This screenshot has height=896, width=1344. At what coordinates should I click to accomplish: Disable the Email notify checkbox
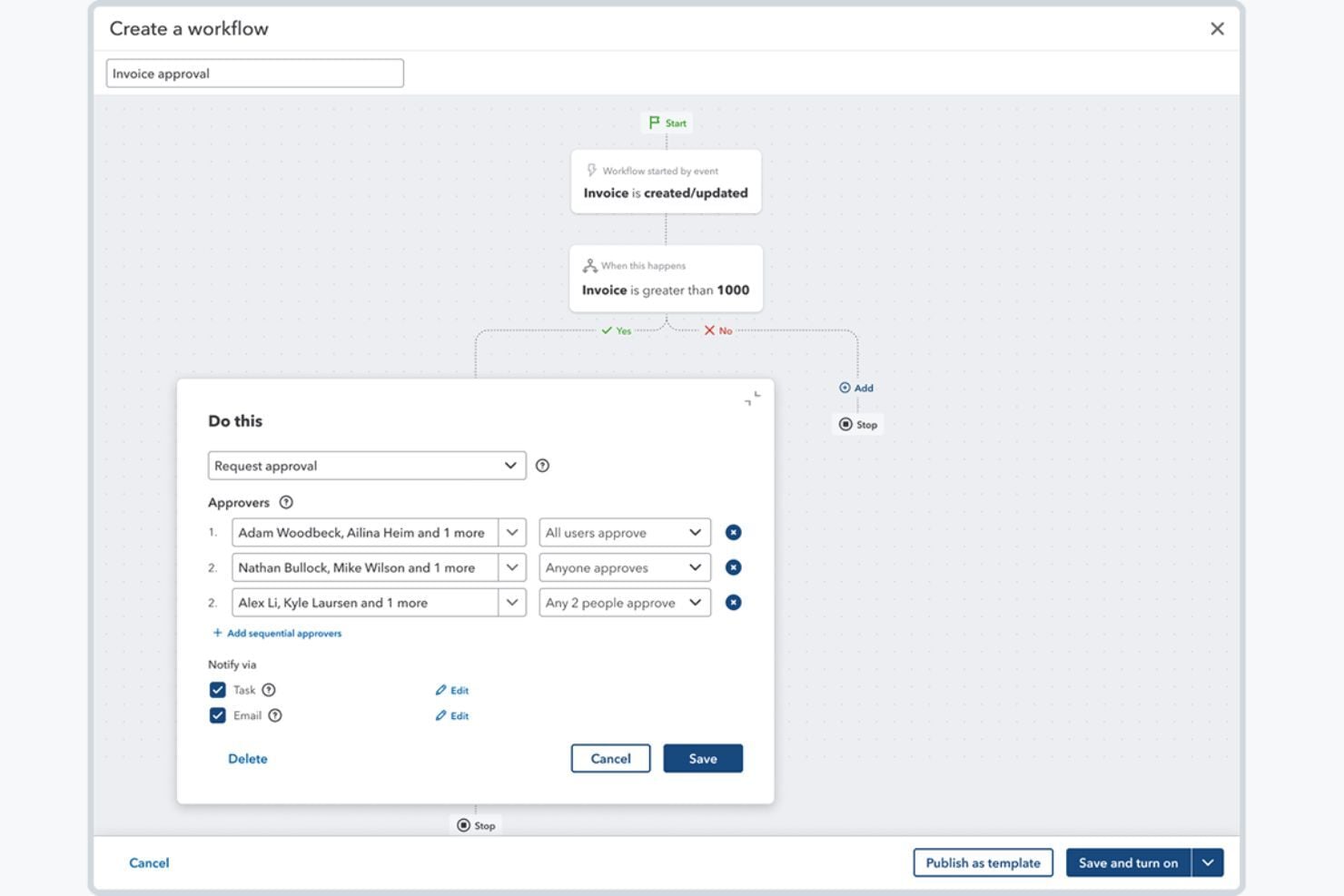(217, 714)
